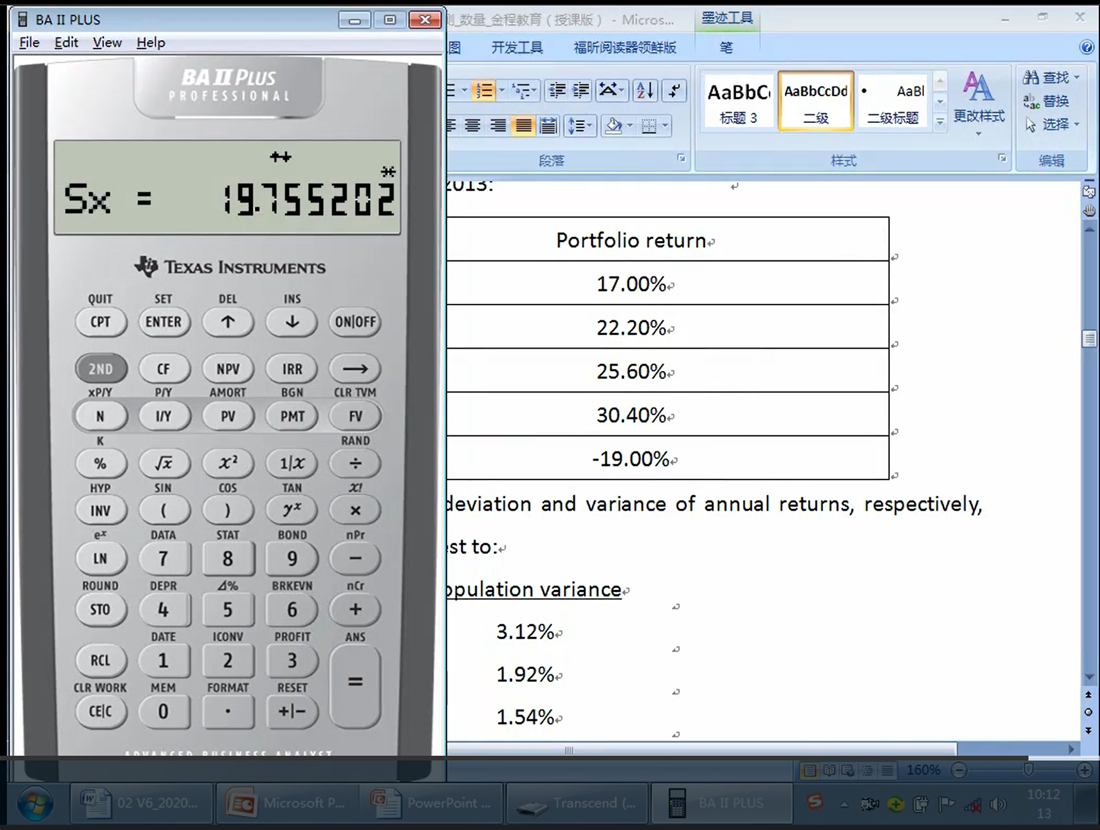Click the increase indent icon
Image resolution: width=1100 pixels, height=830 pixels.
click(x=582, y=91)
